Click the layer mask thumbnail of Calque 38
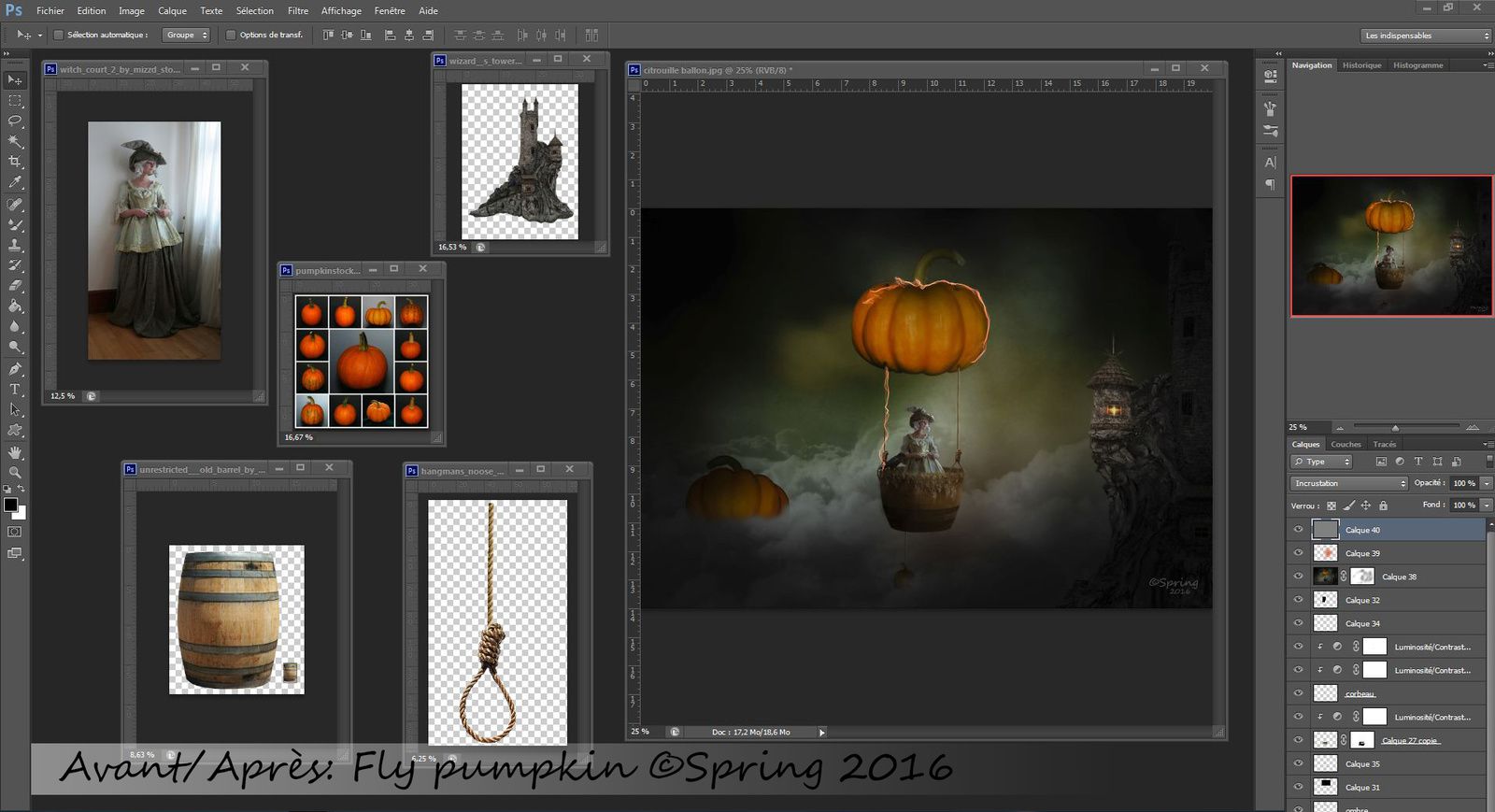Viewport: 1495px width, 812px height. click(1362, 577)
